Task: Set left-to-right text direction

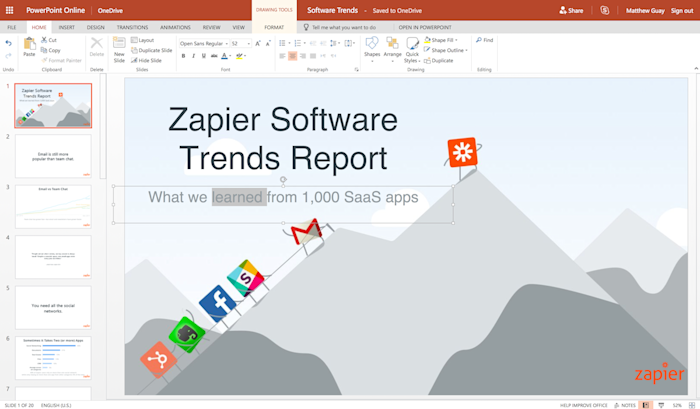Action: (323, 56)
